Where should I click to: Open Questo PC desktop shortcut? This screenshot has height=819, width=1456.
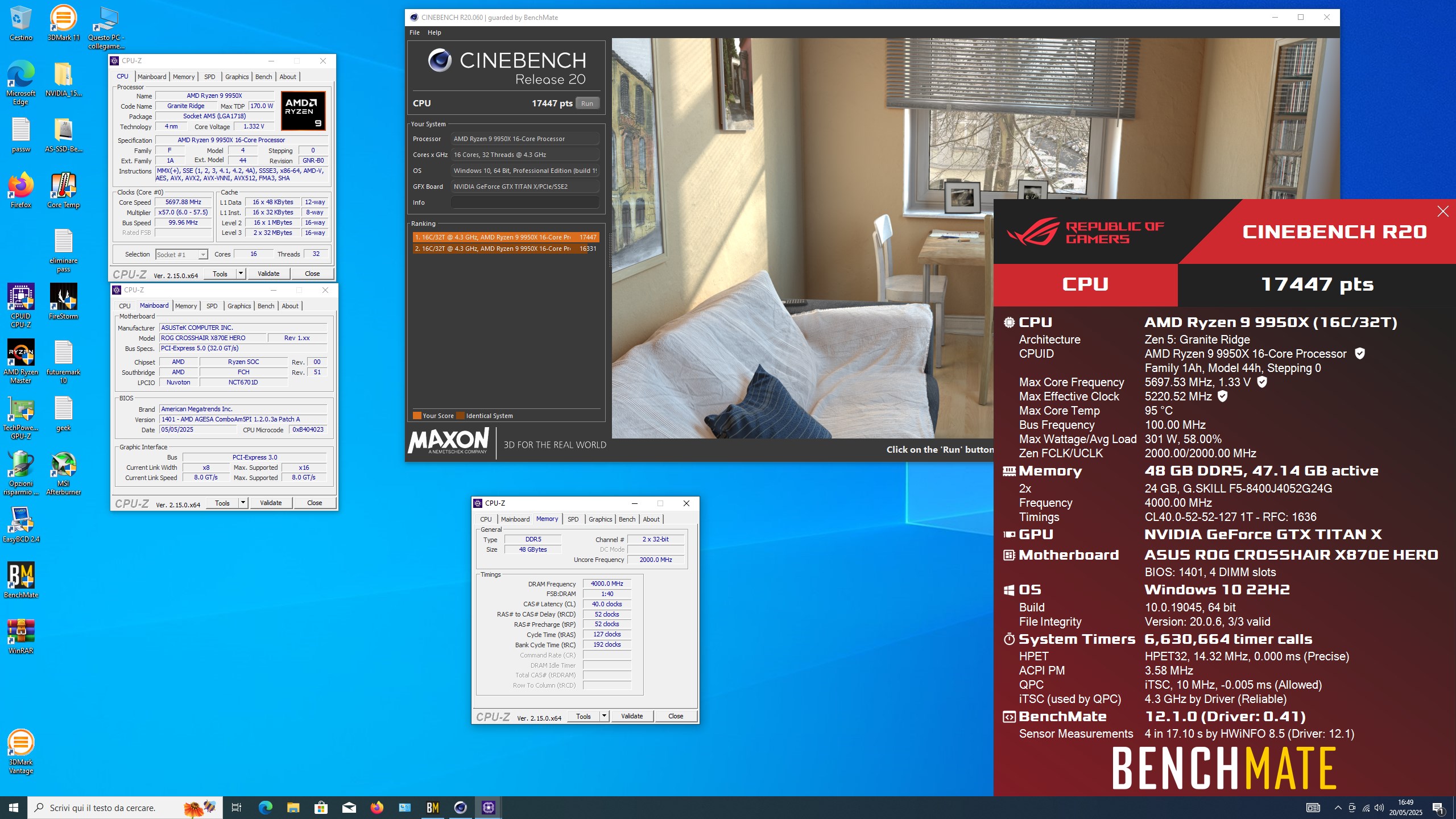coord(106,27)
